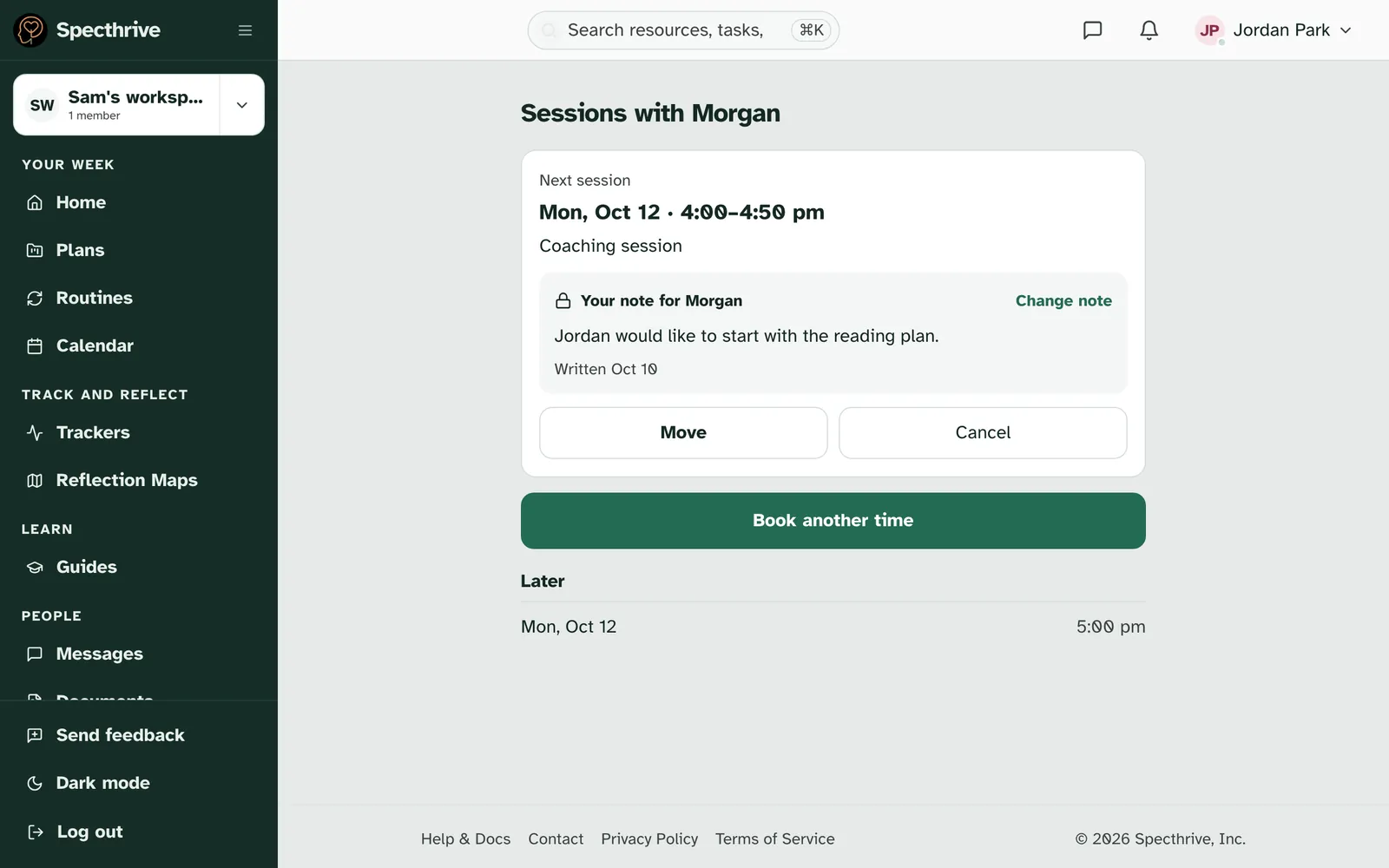Open the chat messages icon in header
1389x868 pixels.
coord(1092,30)
